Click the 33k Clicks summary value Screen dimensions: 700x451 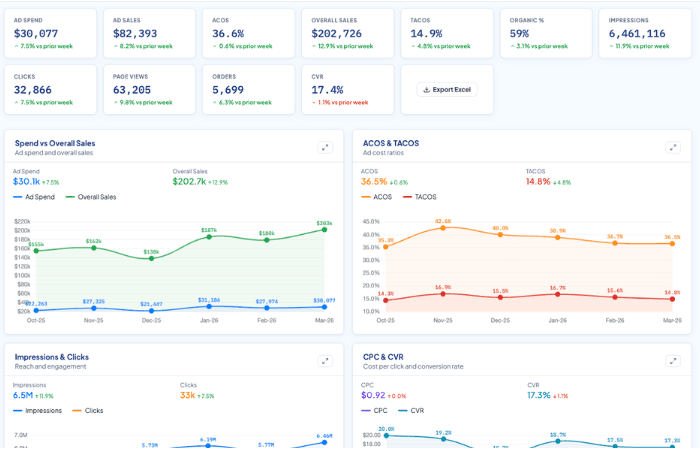point(188,395)
